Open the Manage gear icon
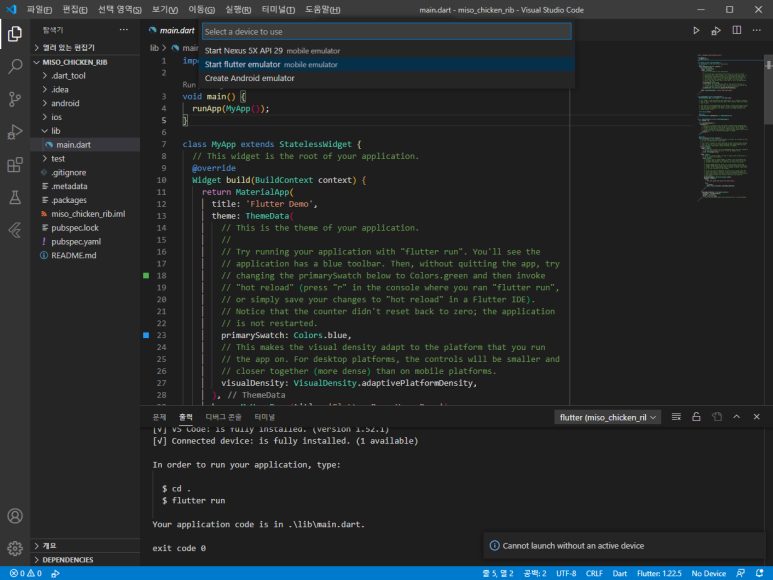 tap(15, 548)
